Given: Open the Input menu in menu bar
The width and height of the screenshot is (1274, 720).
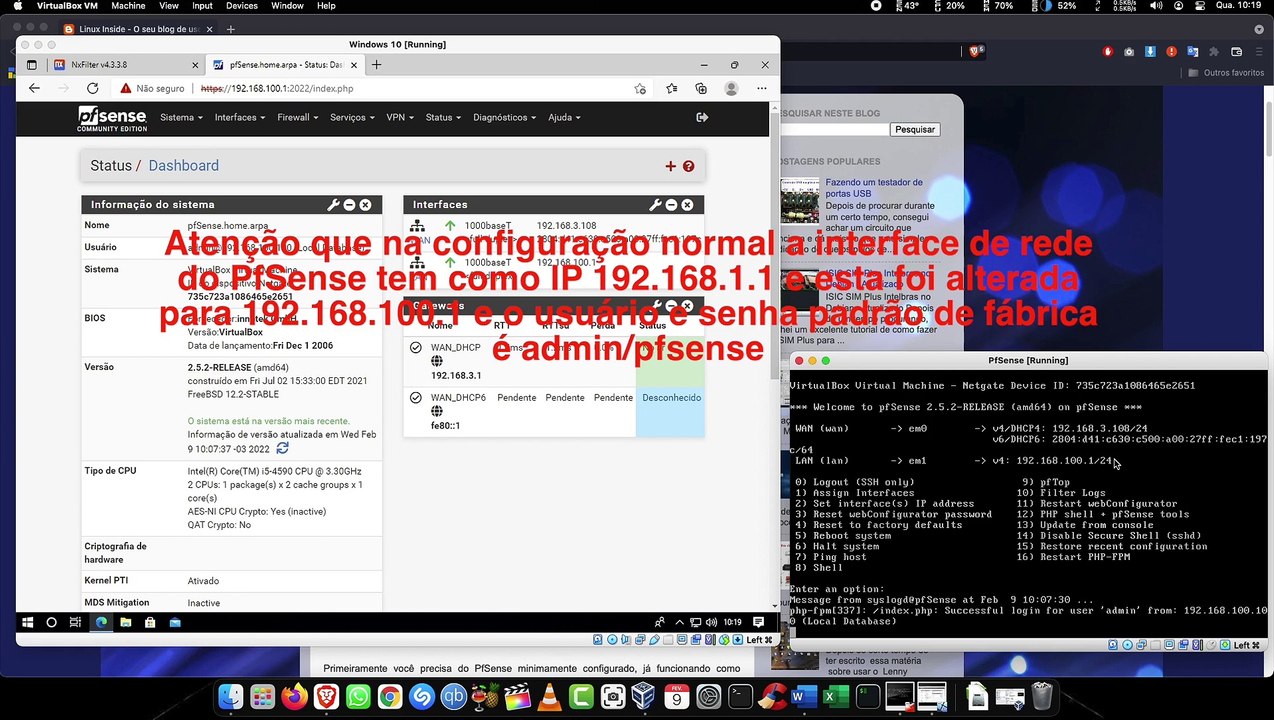Looking at the screenshot, I should (202, 6).
